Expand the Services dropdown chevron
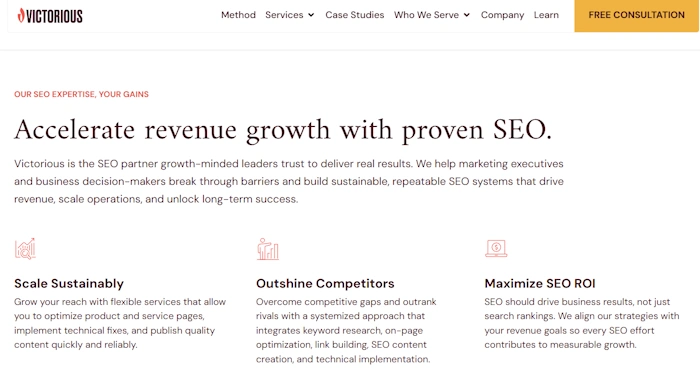This screenshot has height=369, width=700. (x=311, y=15)
